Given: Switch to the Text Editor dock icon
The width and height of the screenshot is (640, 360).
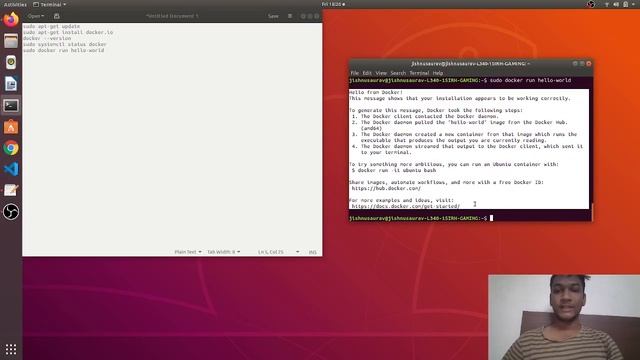Looking at the screenshot, I should (11, 190).
